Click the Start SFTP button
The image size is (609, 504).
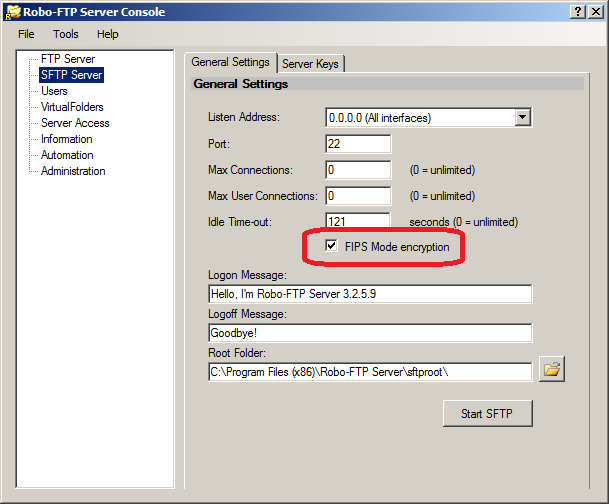pos(487,414)
